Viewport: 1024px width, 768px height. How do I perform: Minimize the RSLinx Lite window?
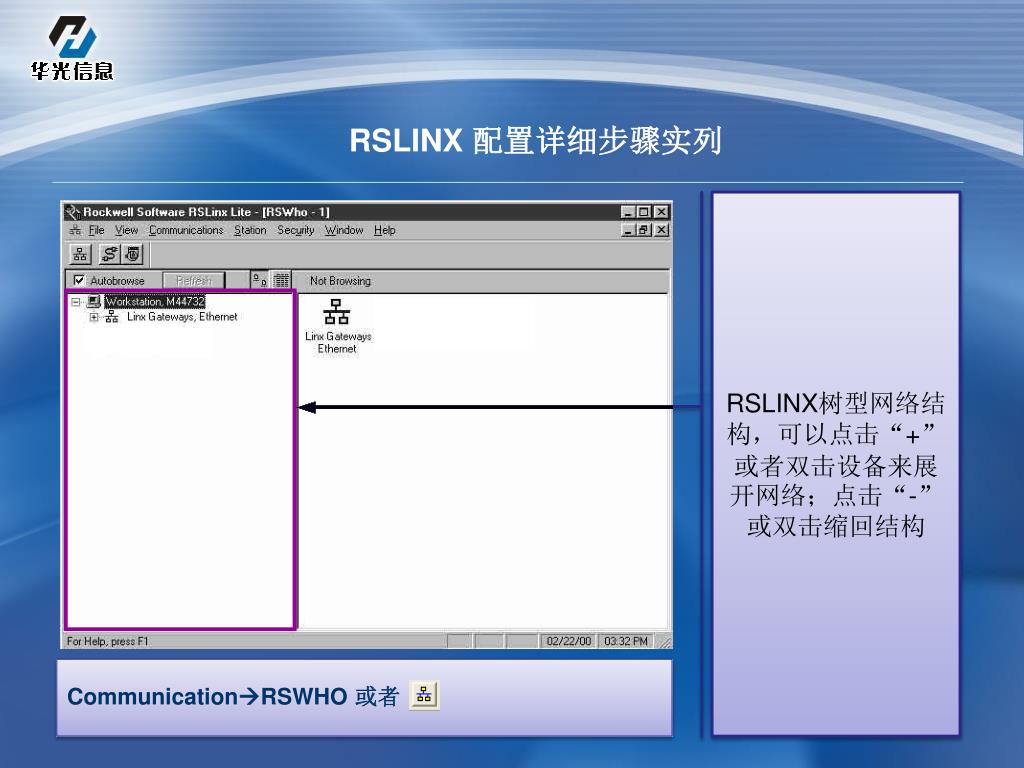628,212
